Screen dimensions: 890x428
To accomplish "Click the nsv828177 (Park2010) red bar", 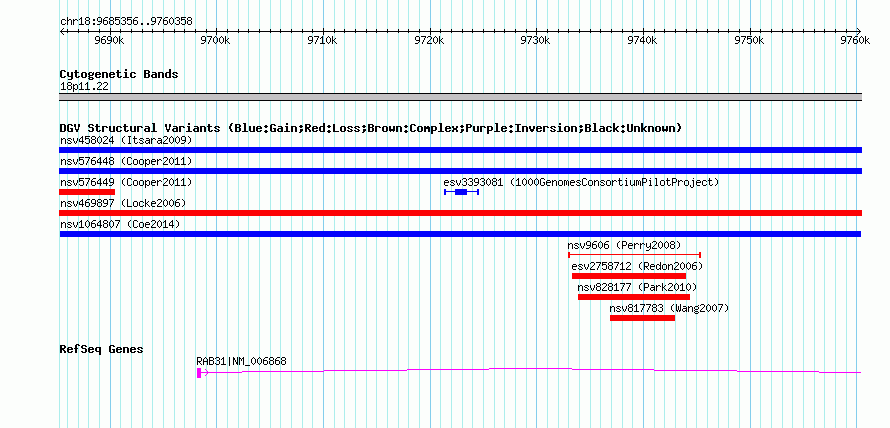I will pos(634,297).
